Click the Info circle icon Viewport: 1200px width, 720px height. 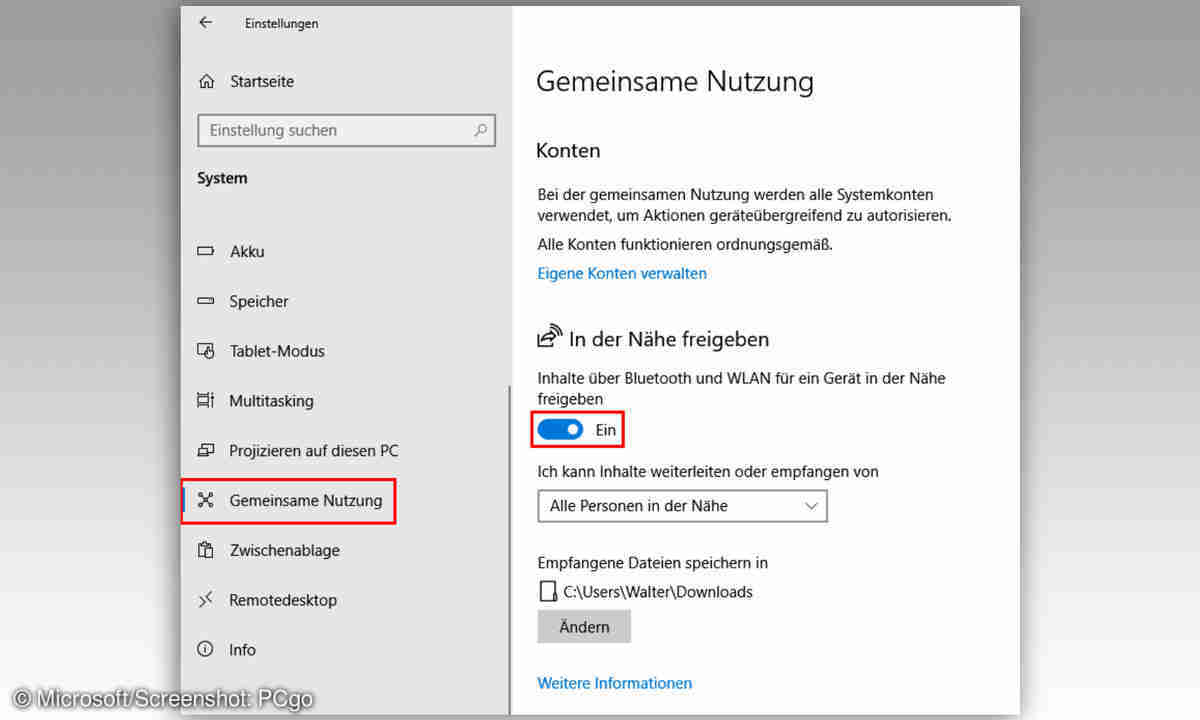(206, 649)
